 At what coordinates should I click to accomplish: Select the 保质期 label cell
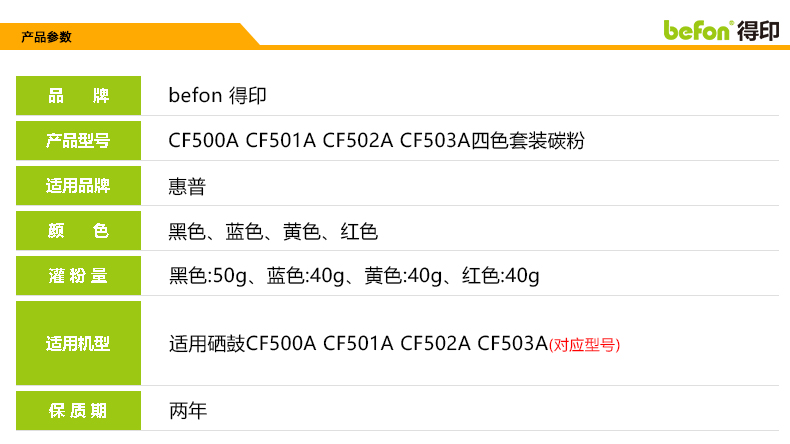[x=78, y=410]
